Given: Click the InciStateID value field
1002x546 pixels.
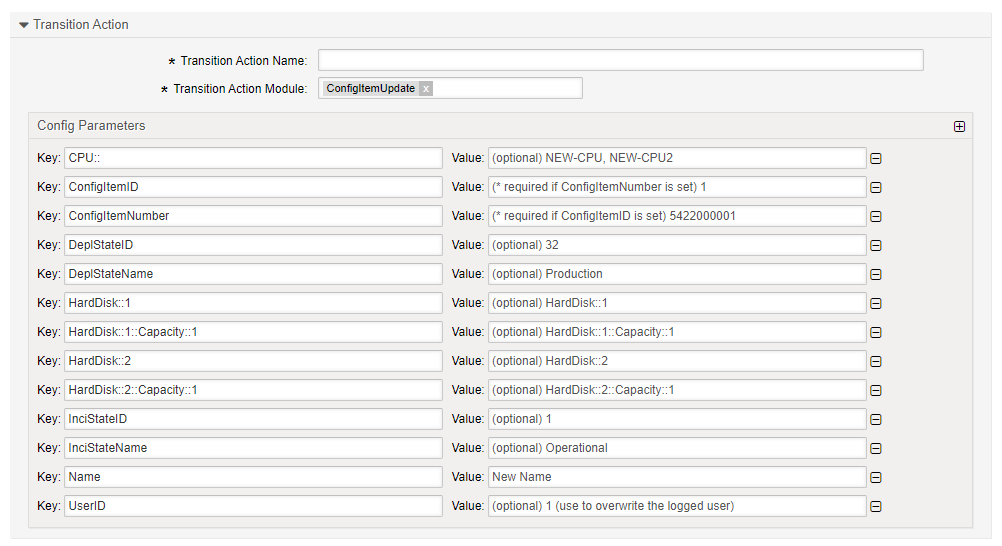Looking at the screenshot, I should click(x=677, y=419).
